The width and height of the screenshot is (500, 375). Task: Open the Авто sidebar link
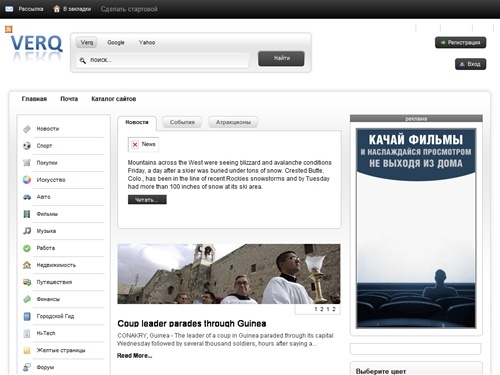(x=43, y=197)
